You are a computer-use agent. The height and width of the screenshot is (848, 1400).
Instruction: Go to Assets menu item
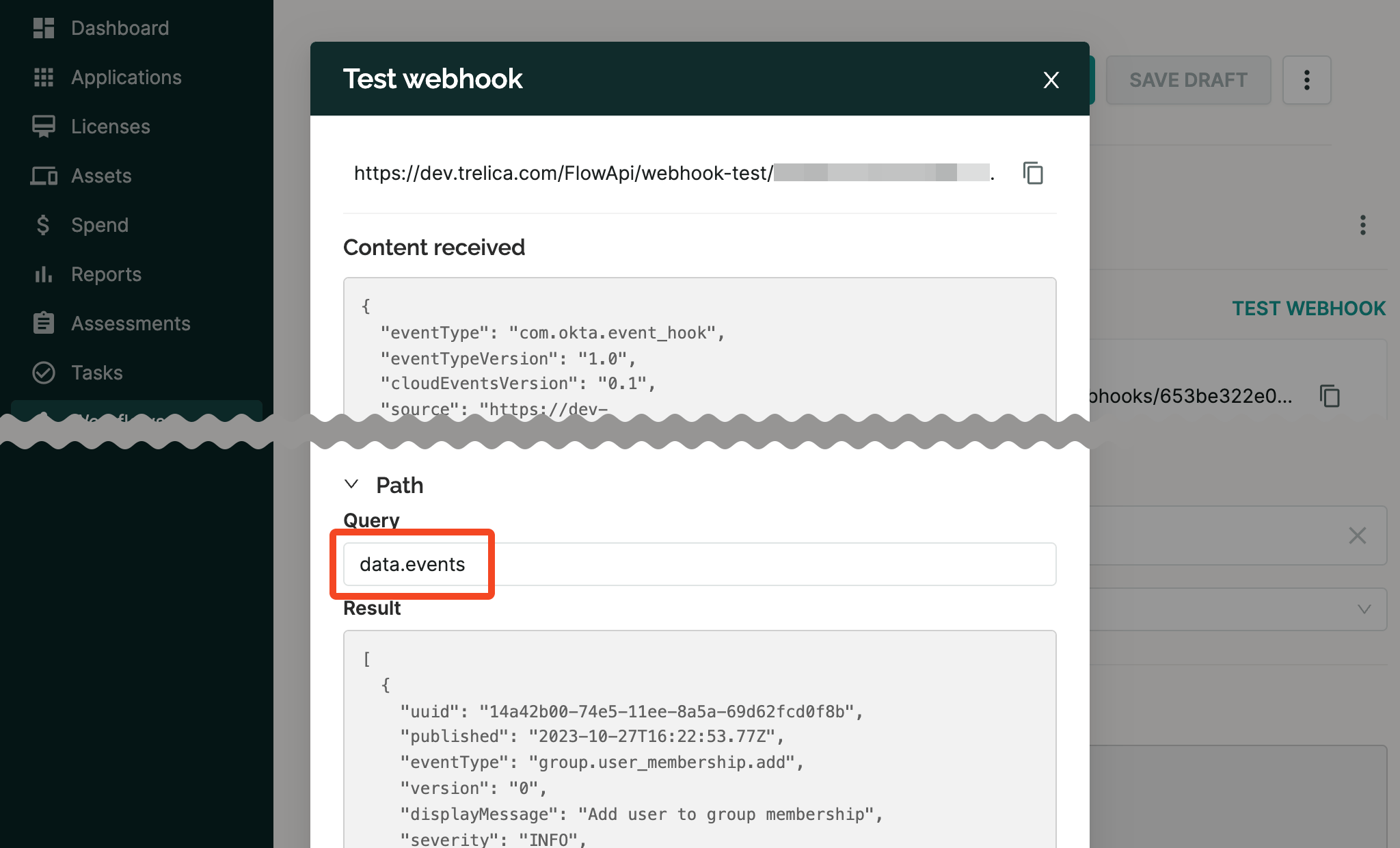[101, 176]
